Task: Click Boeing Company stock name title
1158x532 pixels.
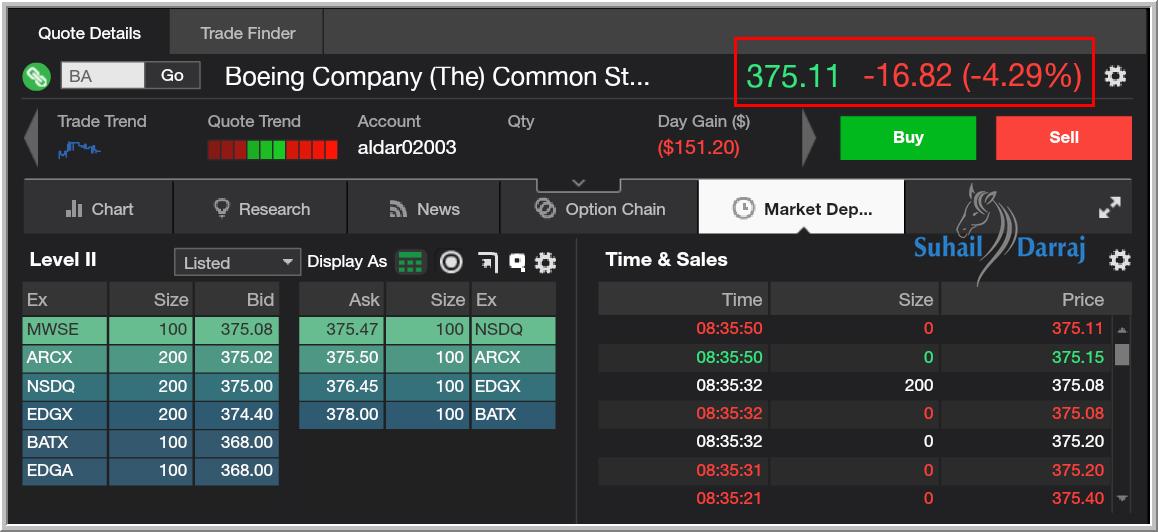Action: point(437,77)
